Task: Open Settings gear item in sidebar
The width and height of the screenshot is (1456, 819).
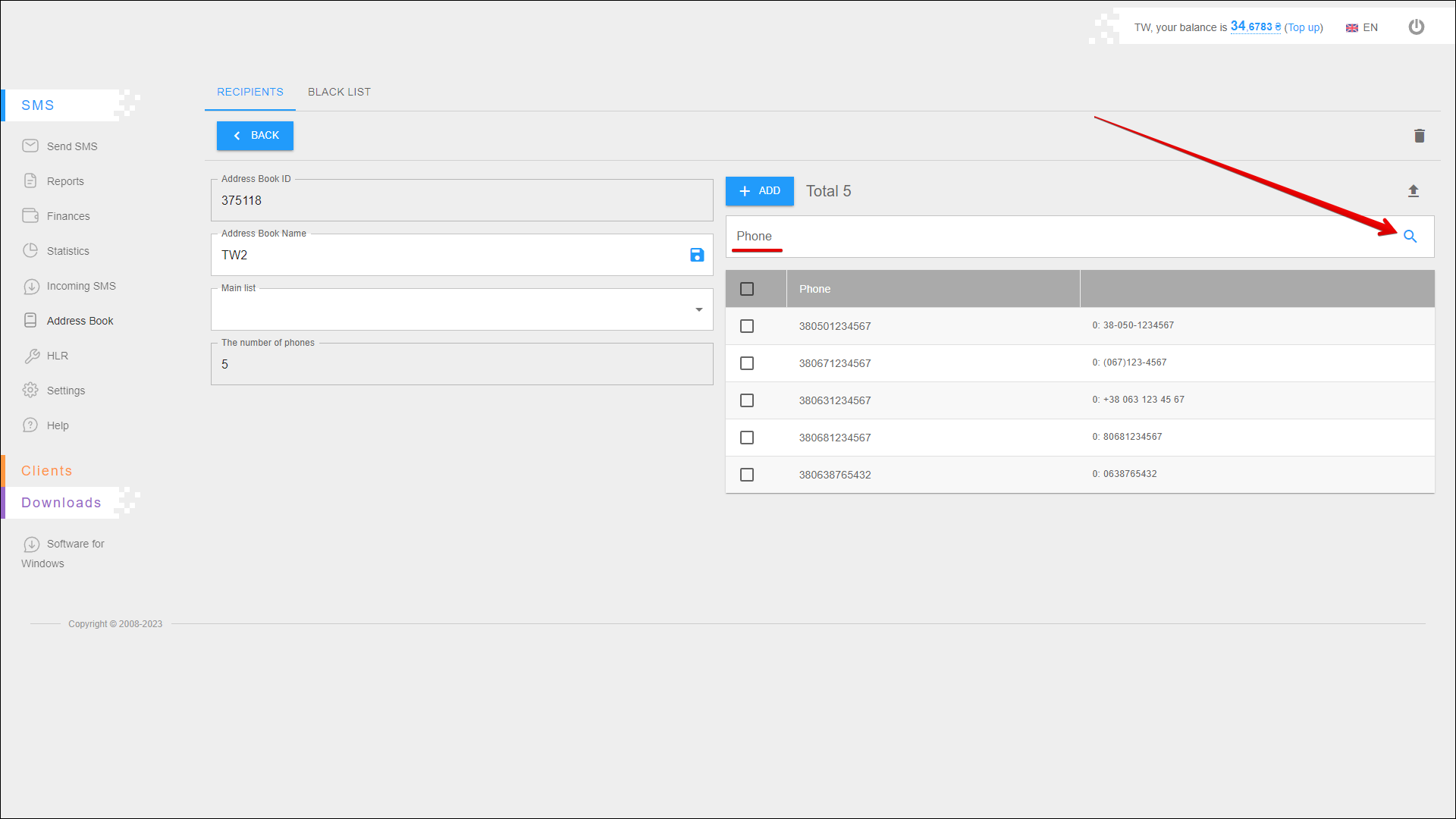Action: pyautogui.click(x=65, y=391)
